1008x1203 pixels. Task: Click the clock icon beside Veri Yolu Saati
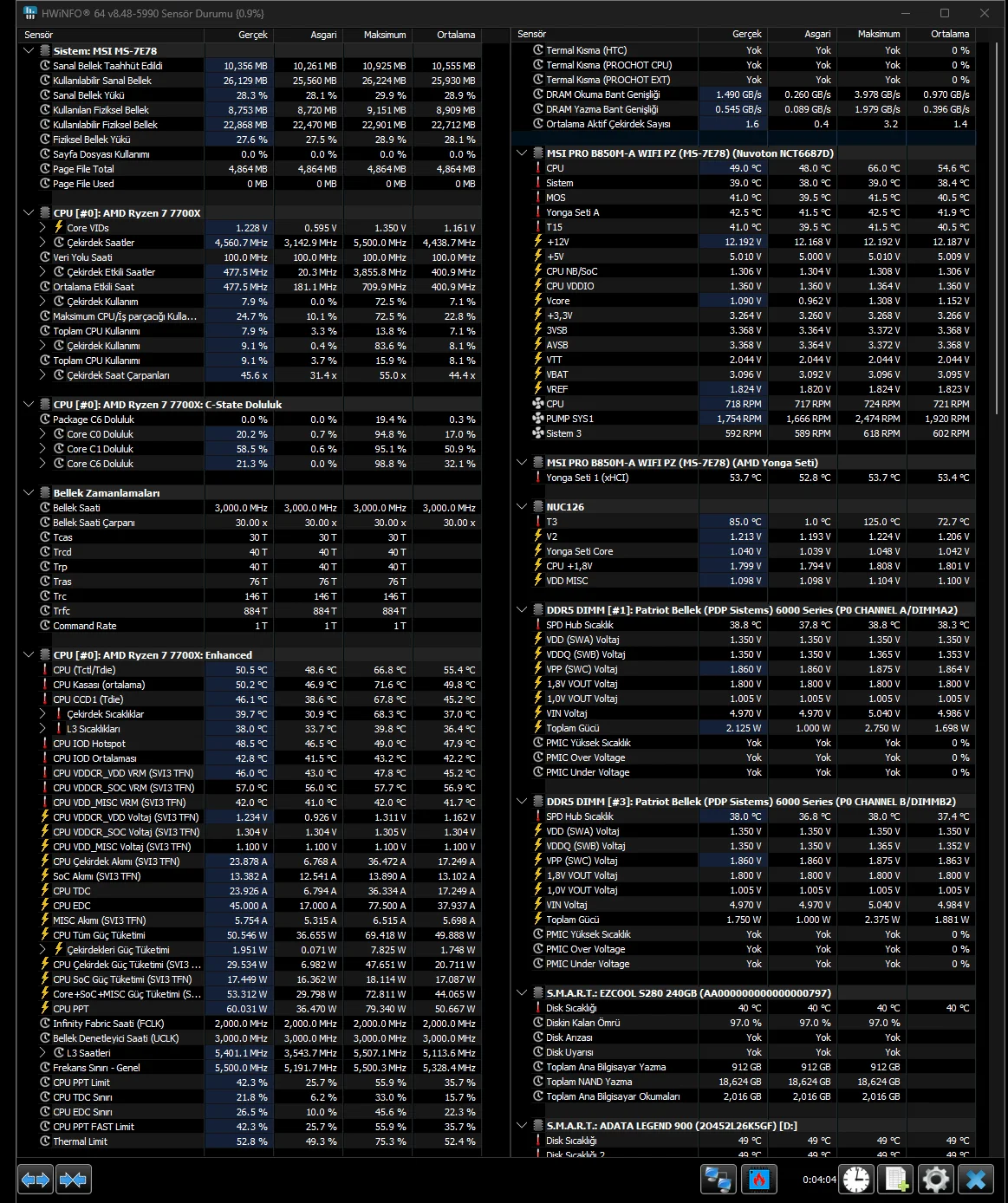pyautogui.click(x=45, y=257)
